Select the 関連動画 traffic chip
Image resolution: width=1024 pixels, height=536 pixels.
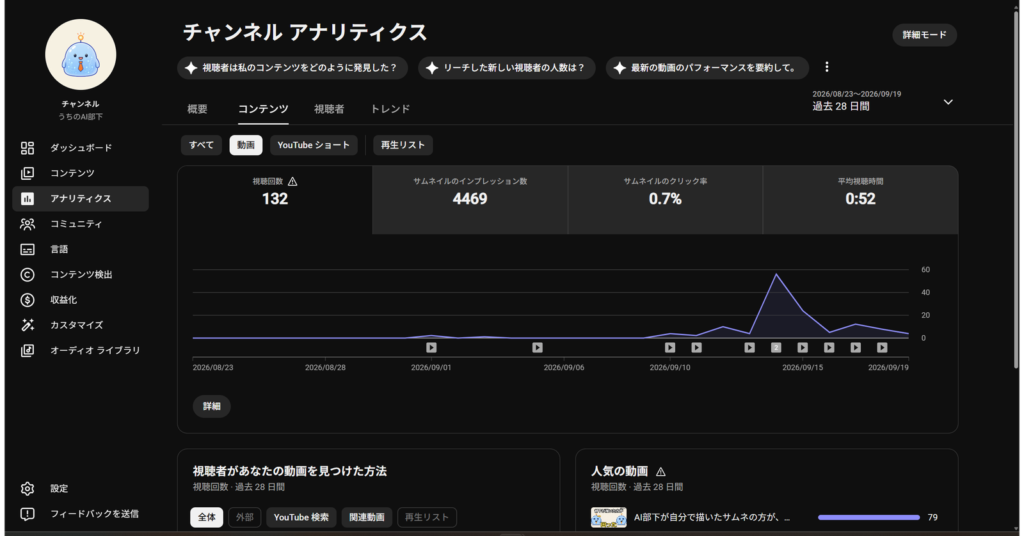tap(367, 517)
